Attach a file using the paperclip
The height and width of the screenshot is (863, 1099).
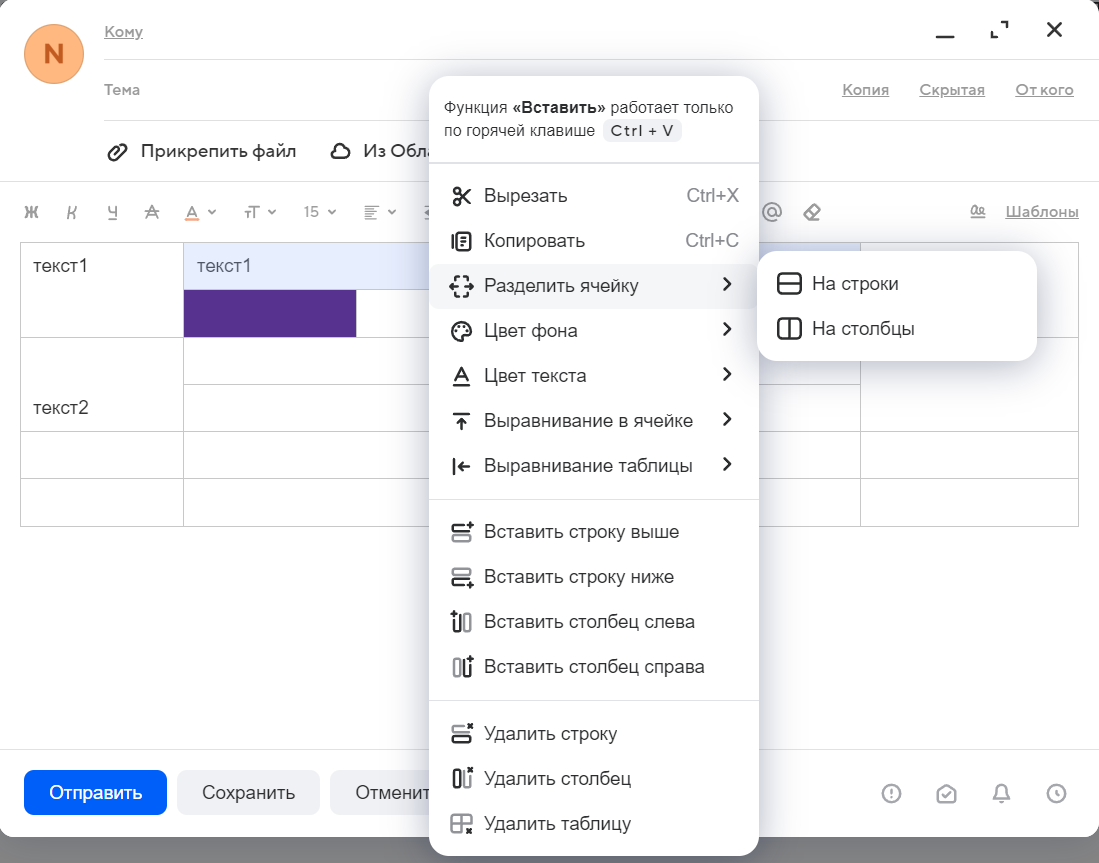click(203, 151)
